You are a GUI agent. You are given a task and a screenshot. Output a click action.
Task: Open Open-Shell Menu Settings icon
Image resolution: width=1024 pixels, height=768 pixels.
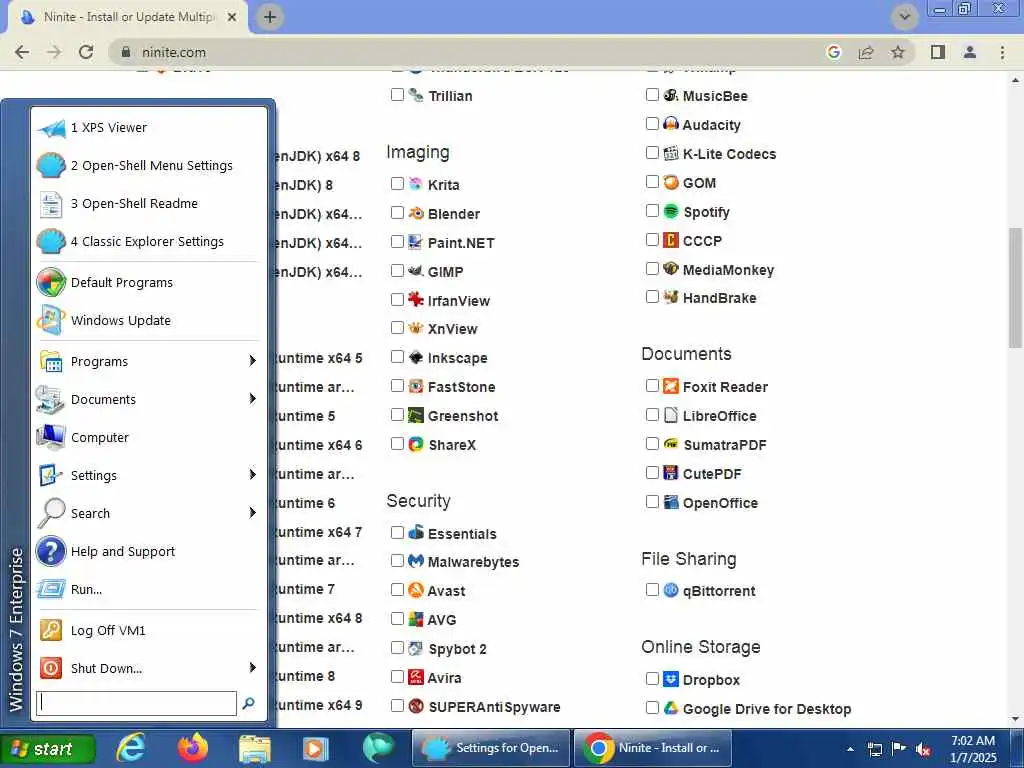pos(50,166)
